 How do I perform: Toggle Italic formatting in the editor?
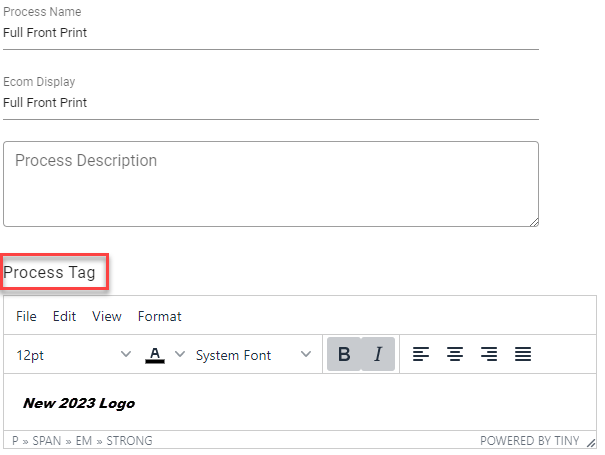pyautogui.click(x=378, y=354)
